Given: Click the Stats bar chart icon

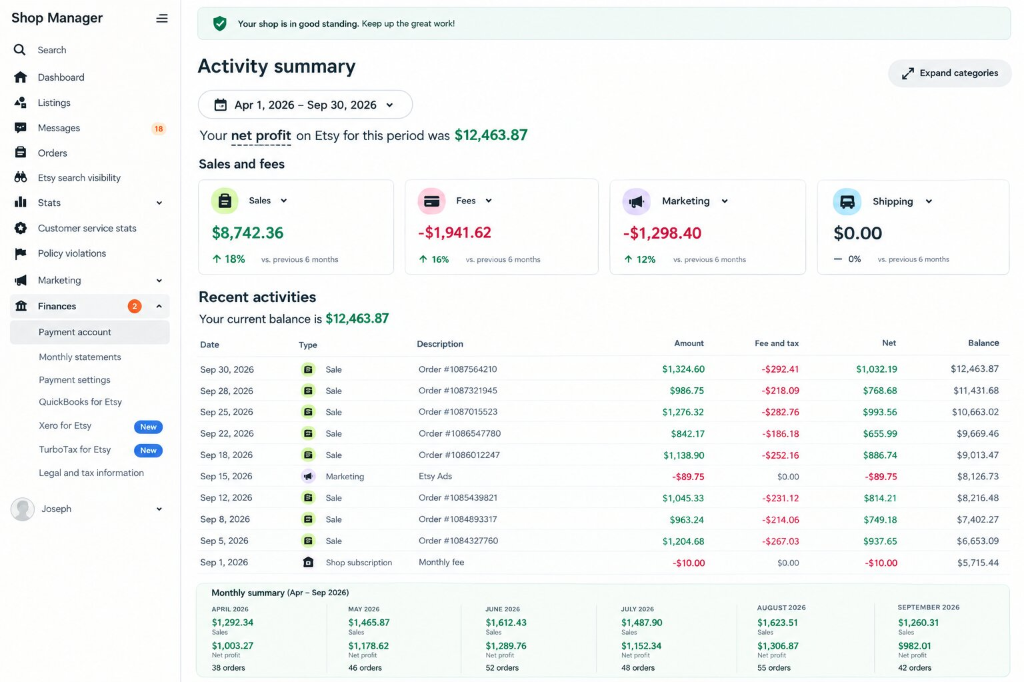Looking at the screenshot, I should [20, 202].
